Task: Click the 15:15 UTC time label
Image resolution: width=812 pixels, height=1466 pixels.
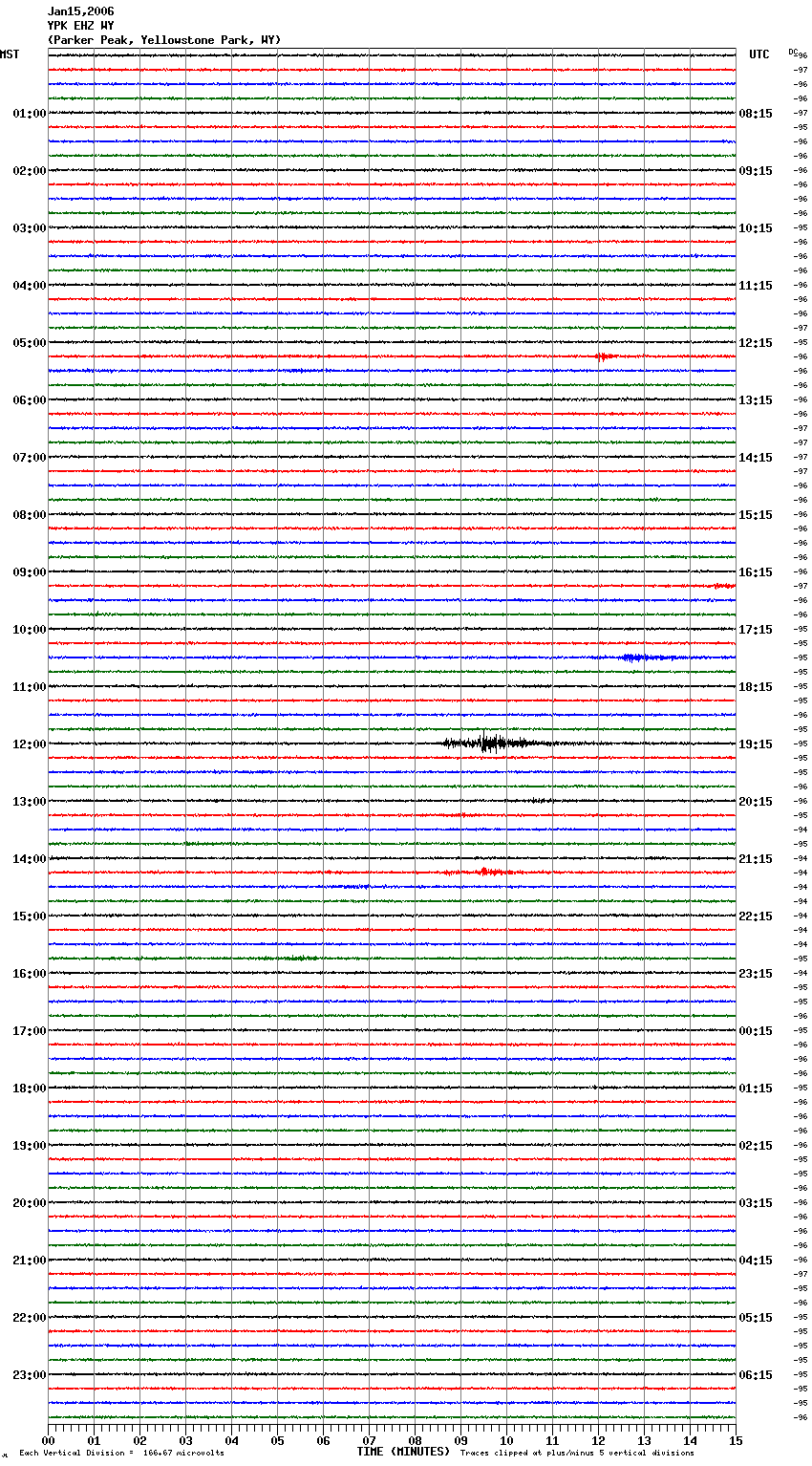Action: tap(756, 515)
